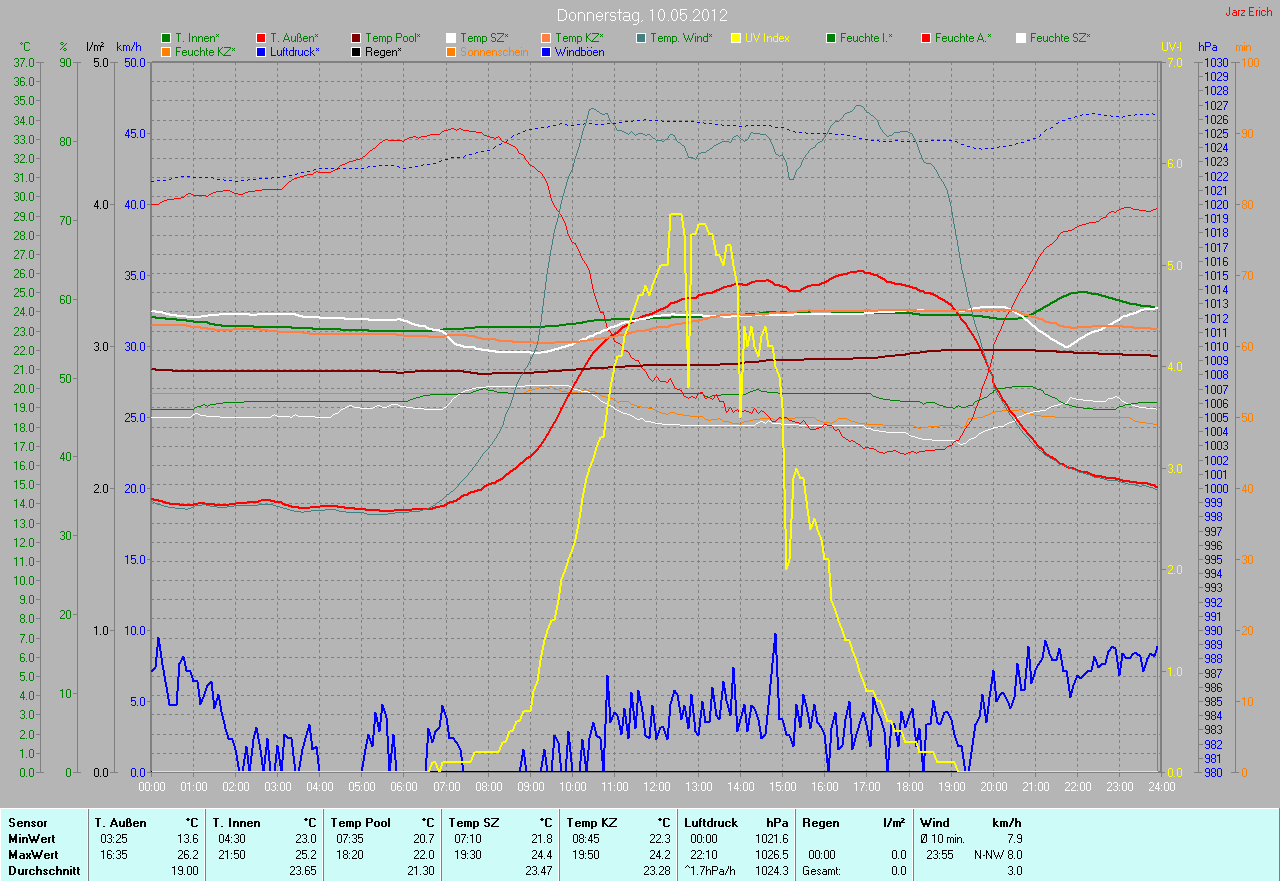Select the 'Temp. Wind*' legend label

coord(681,38)
